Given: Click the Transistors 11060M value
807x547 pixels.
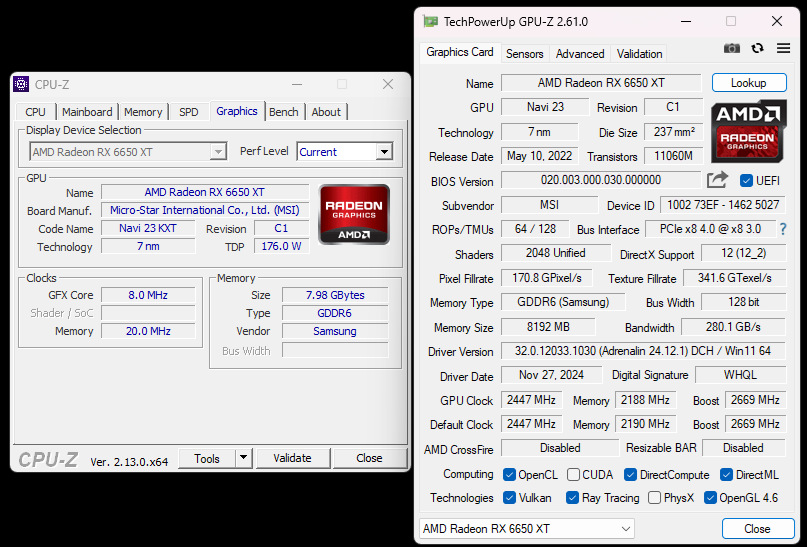Looking at the screenshot, I should point(673,156).
